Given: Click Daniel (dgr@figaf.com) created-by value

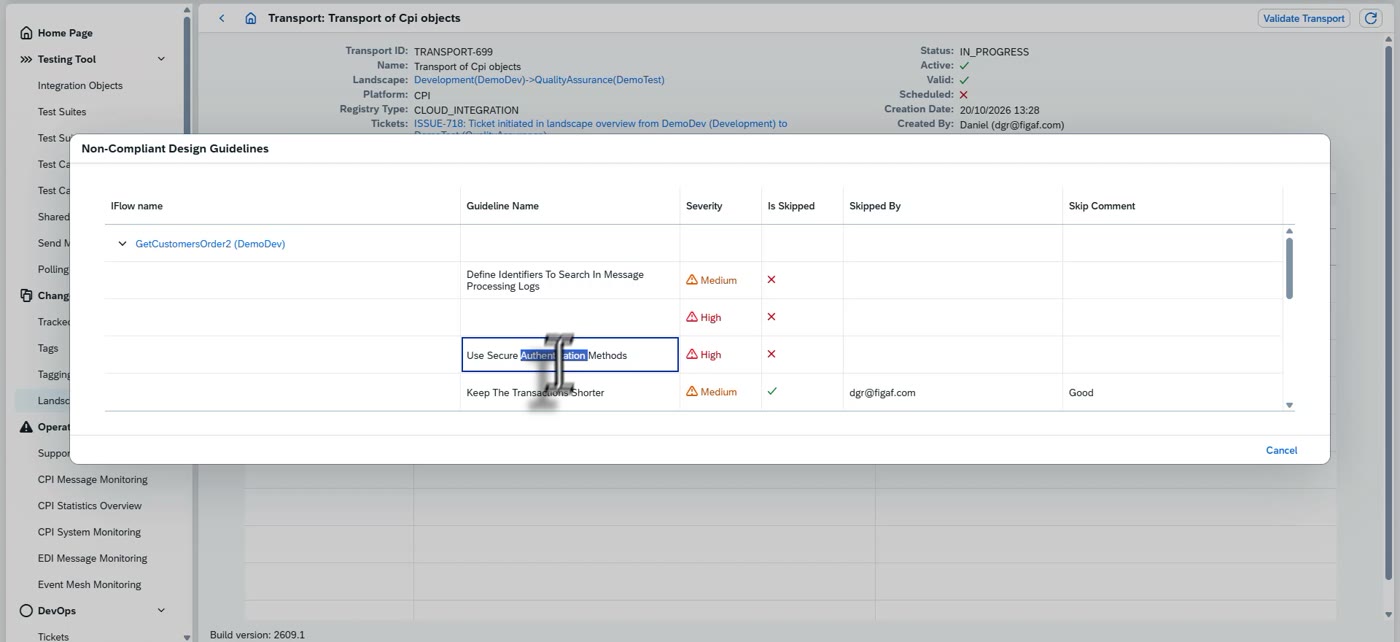Looking at the screenshot, I should coord(1011,125).
